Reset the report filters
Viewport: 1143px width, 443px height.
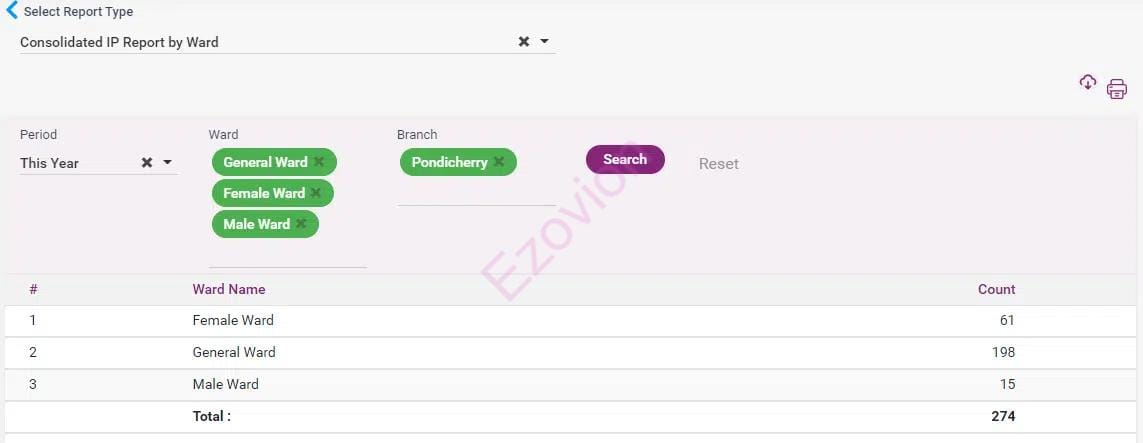click(719, 164)
